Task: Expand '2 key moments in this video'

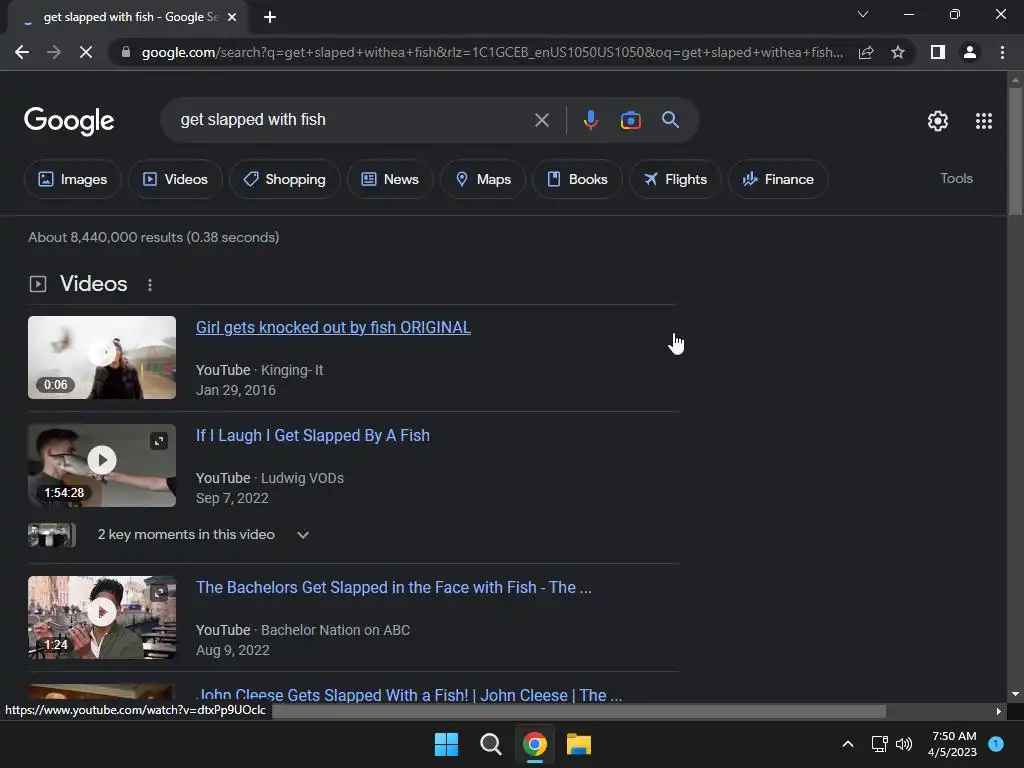Action: tap(202, 534)
